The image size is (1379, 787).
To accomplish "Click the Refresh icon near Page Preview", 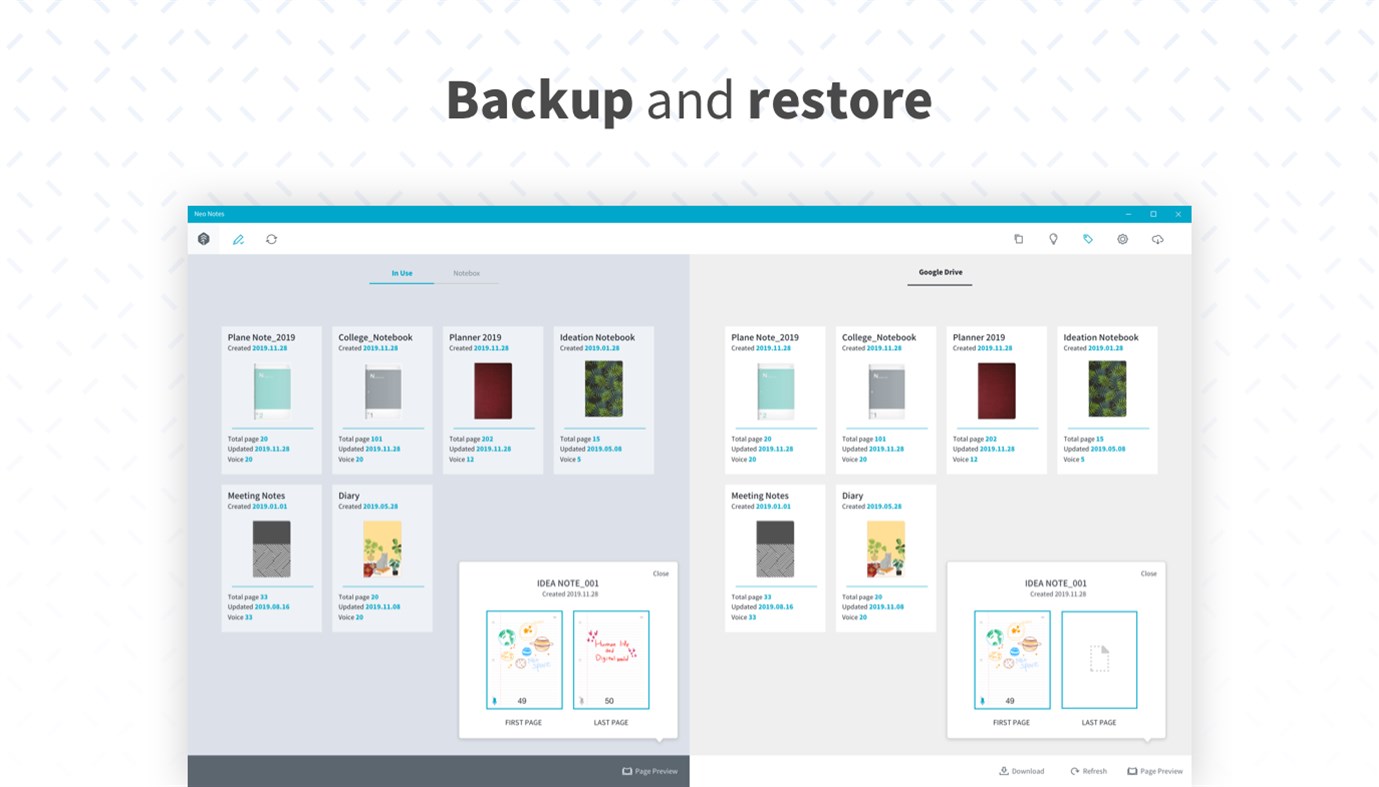I will (1090, 770).
